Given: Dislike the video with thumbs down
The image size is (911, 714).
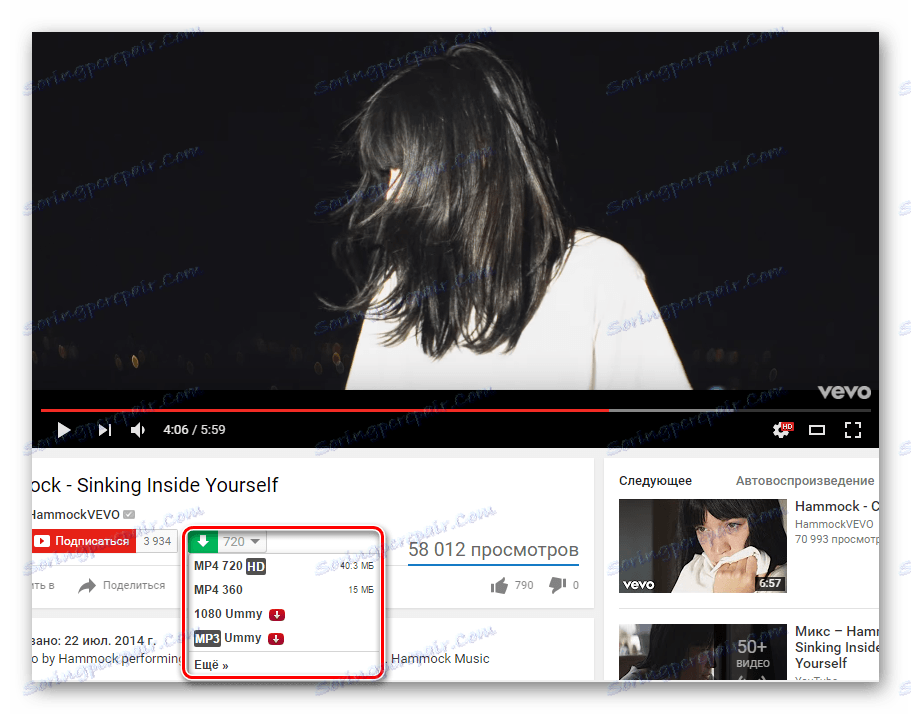Looking at the screenshot, I should pos(557,586).
